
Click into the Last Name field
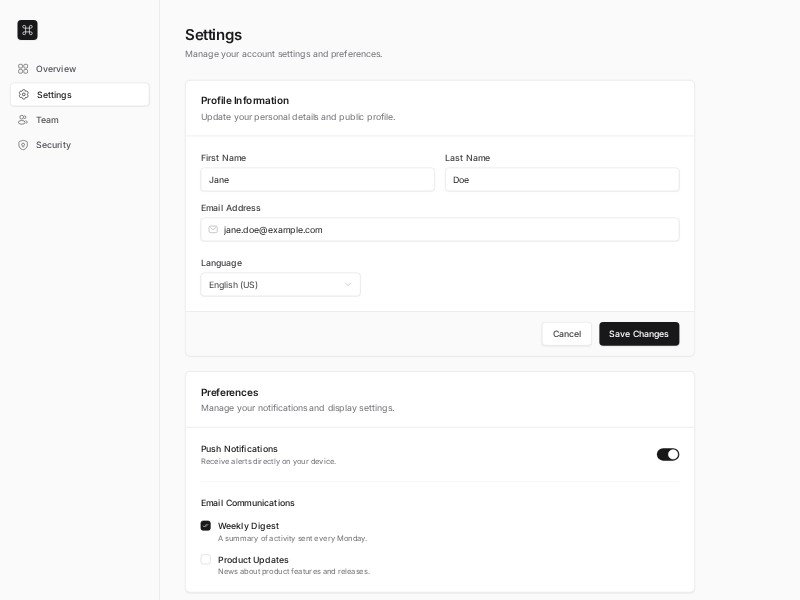click(x=561, y=180)
